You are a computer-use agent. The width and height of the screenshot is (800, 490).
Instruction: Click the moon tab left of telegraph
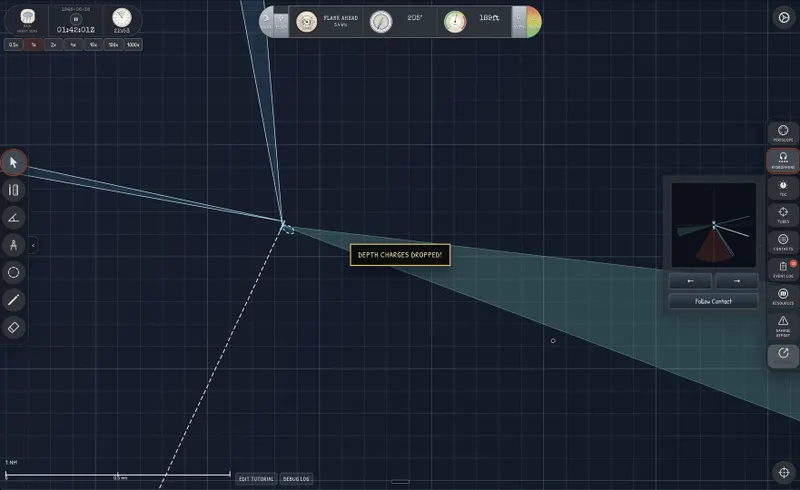pyautogui.click(x=266, y=22)
